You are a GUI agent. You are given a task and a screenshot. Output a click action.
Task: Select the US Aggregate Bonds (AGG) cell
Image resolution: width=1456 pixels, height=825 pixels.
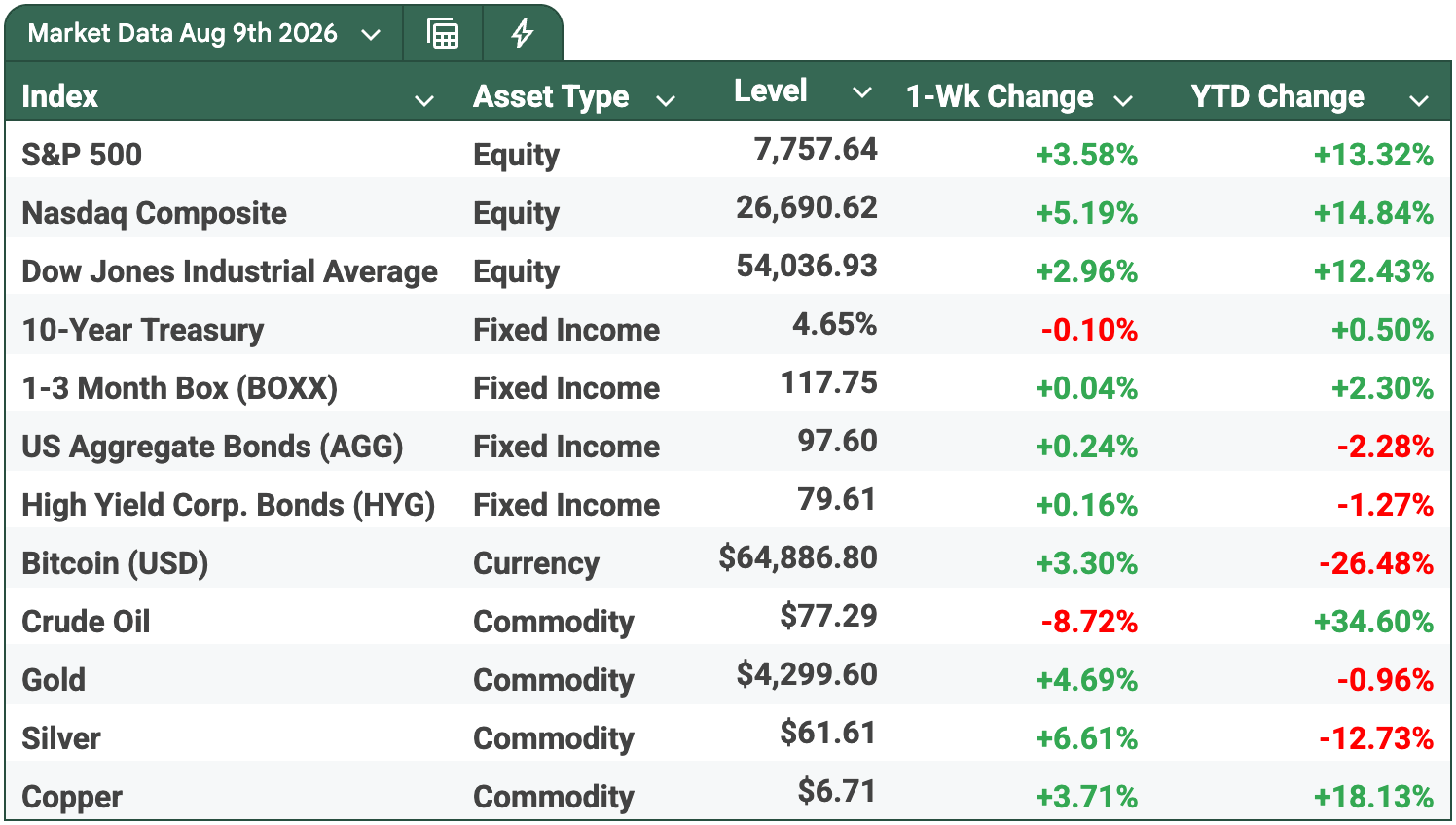click(x=212, y=447)
